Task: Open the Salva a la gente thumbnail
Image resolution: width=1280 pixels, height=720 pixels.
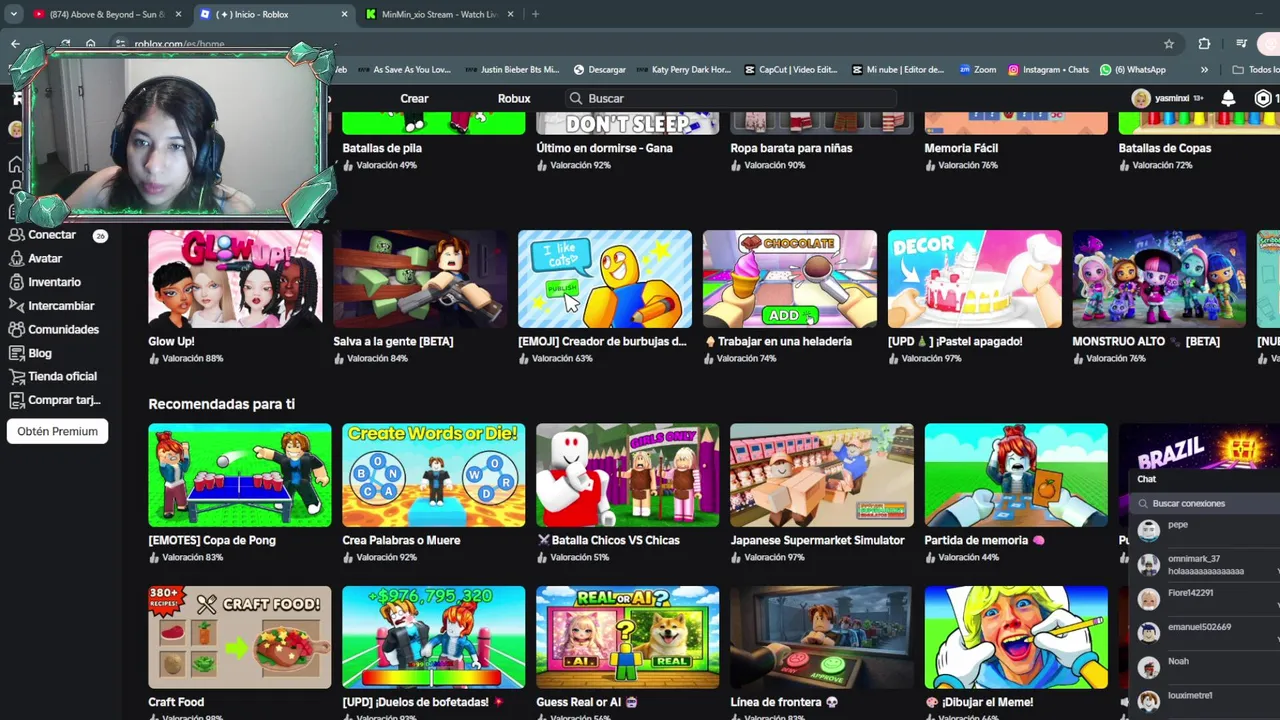Action: [420, 279]
